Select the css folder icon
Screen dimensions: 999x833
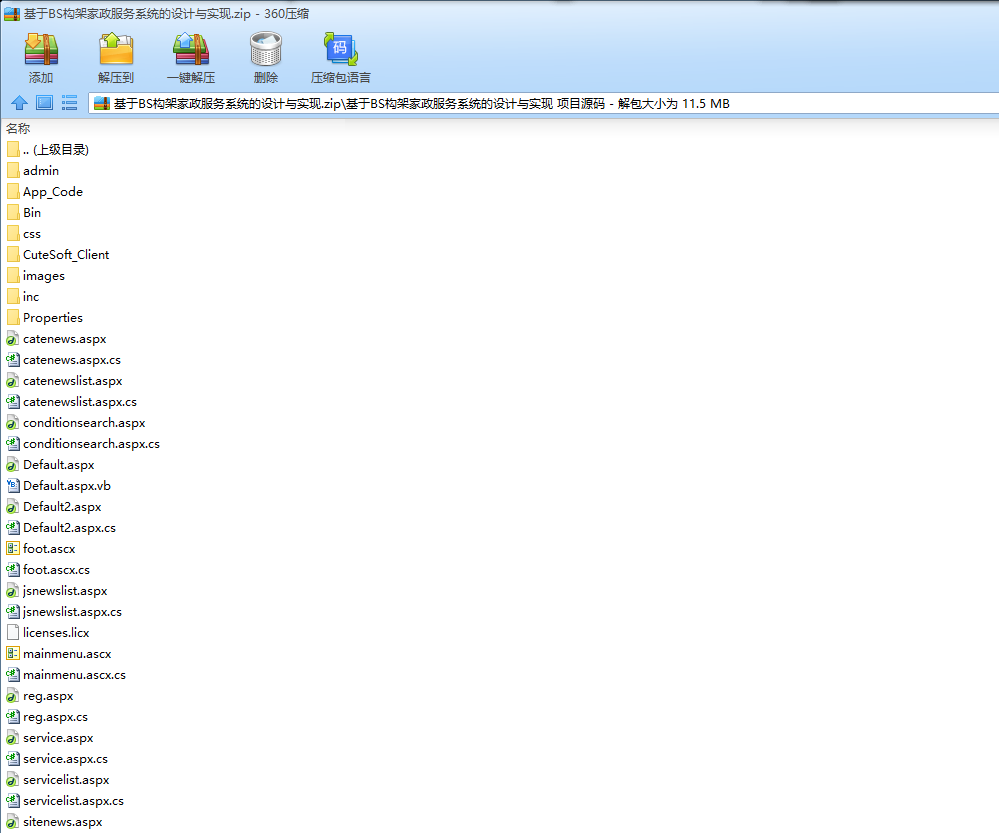13,234
